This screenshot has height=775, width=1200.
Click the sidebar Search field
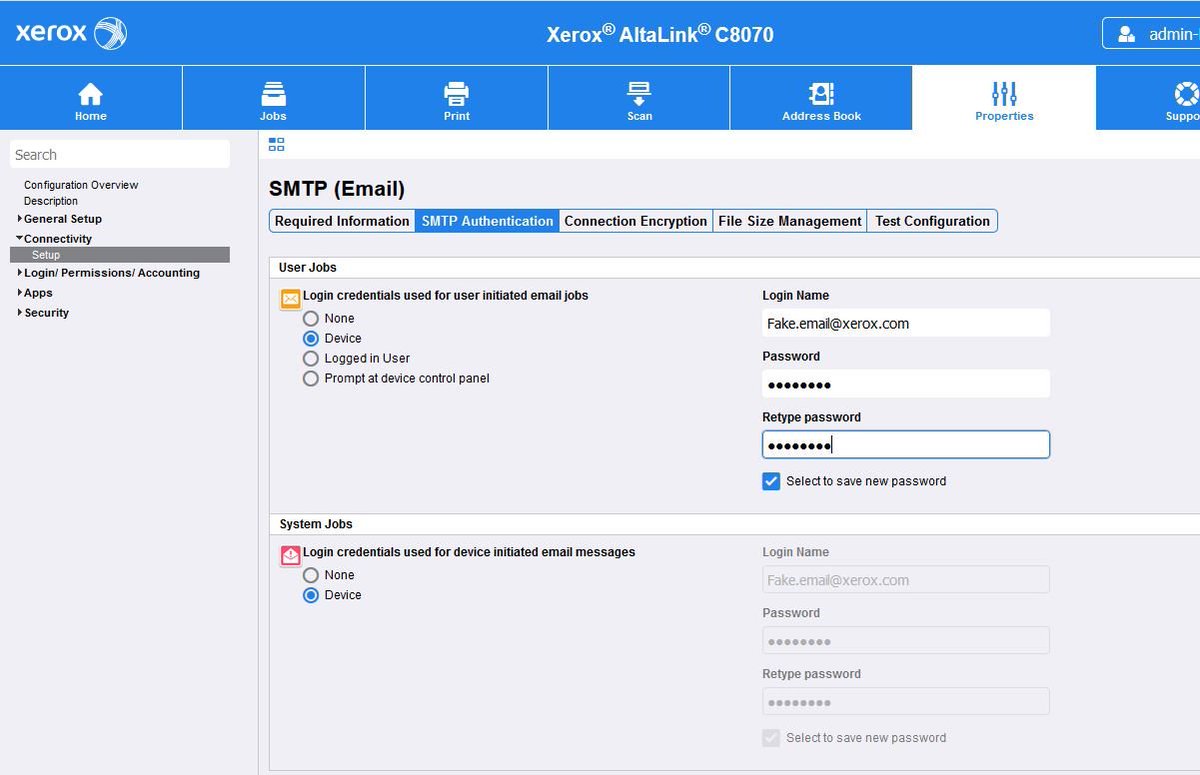pos(120,155)
